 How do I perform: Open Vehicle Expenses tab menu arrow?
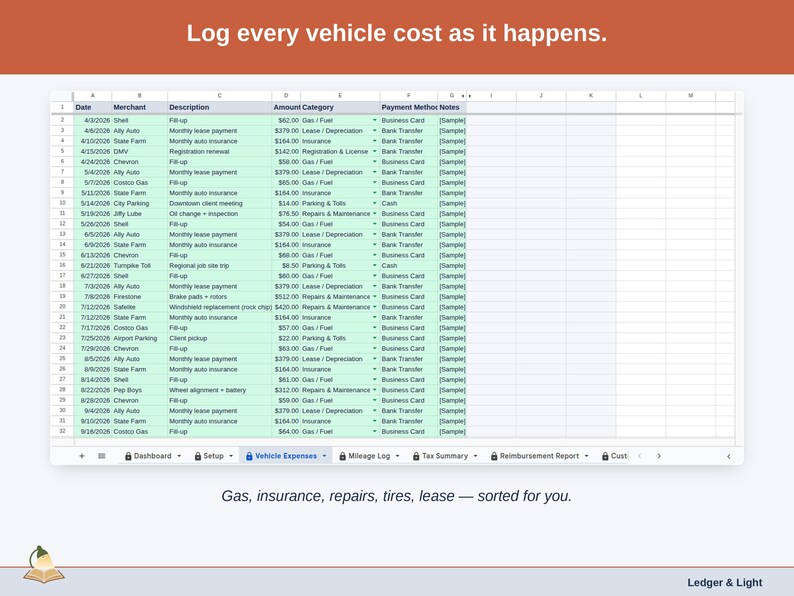pos(324,456)
